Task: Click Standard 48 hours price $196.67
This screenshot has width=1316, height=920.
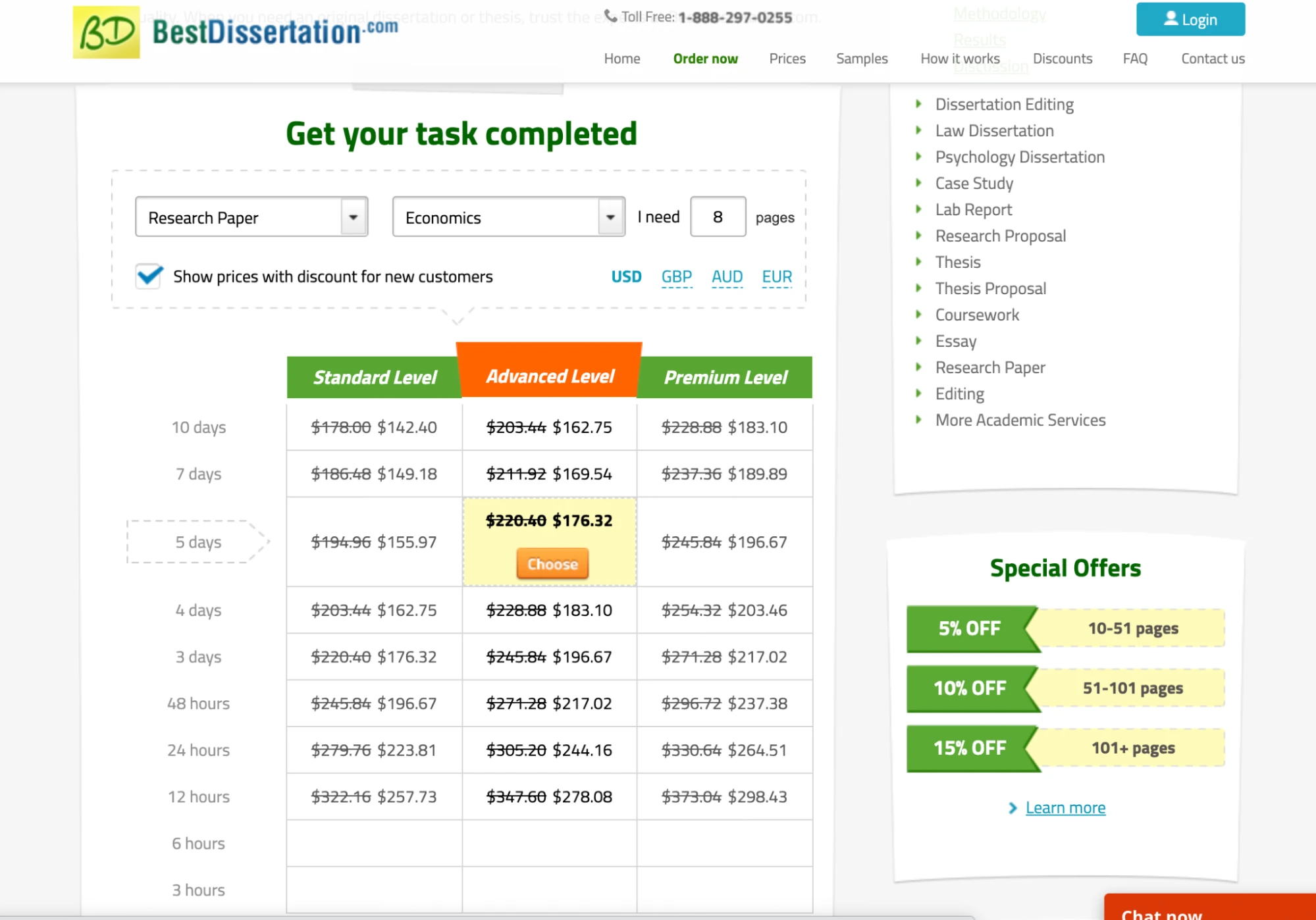Action: point(407,703)
